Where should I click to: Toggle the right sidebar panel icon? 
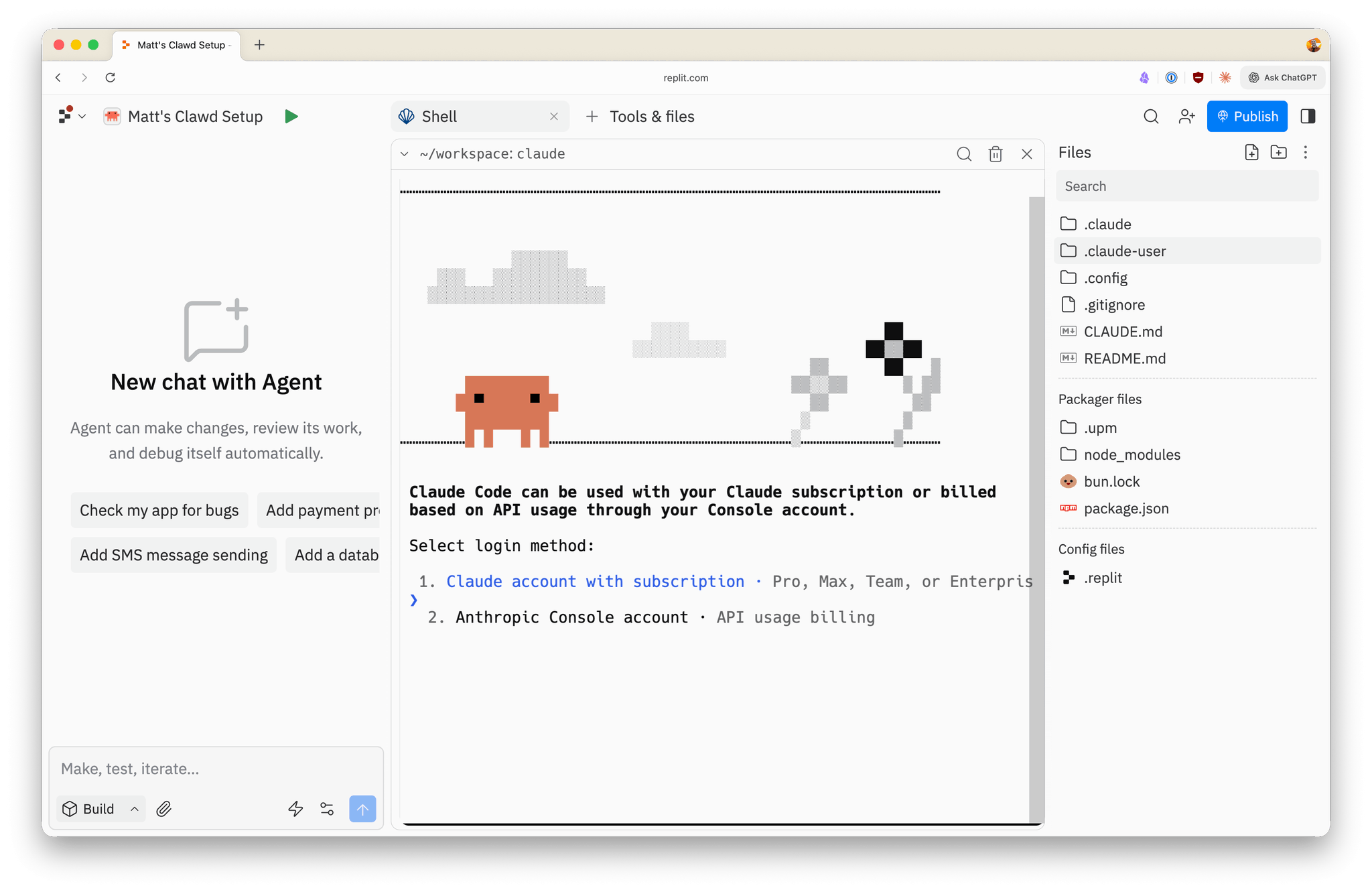(1308, 117)
